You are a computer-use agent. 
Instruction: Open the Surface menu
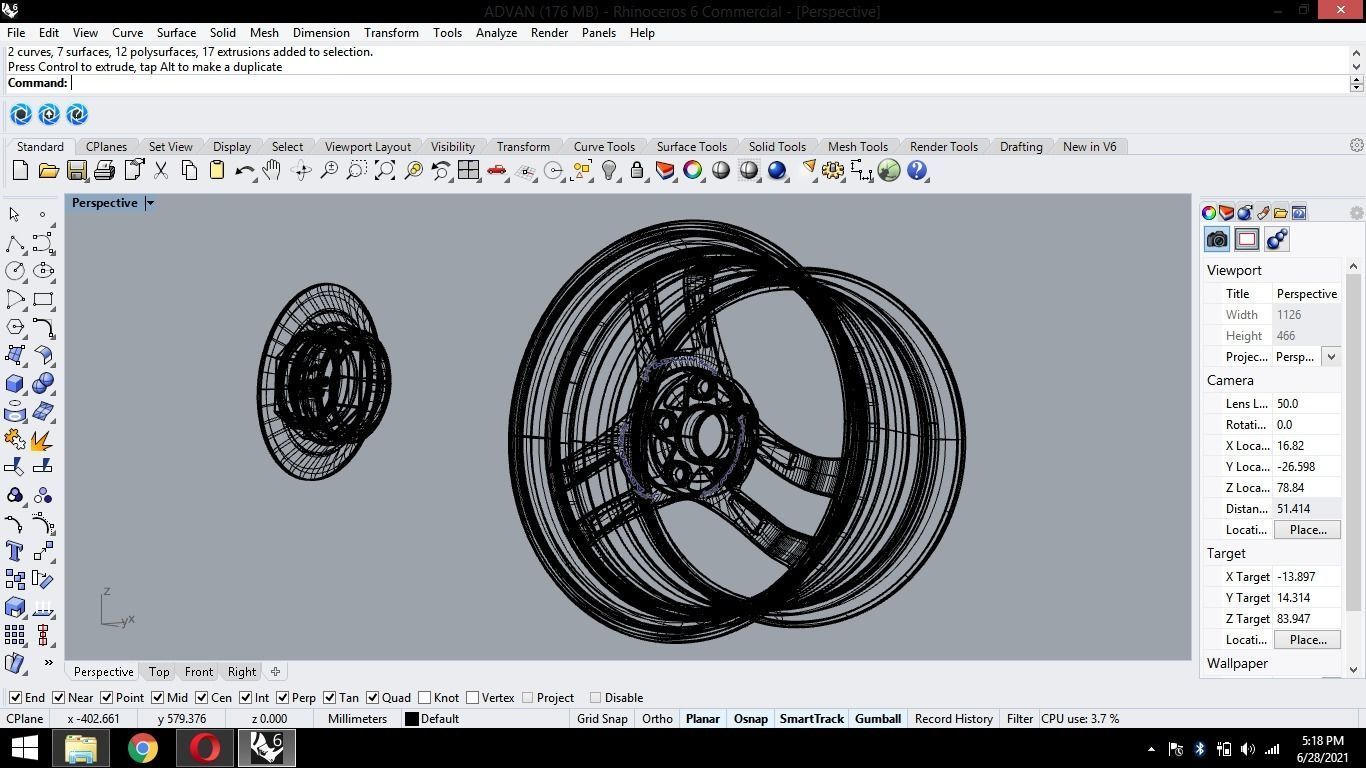pyautogui.click(x=176, y=33)
